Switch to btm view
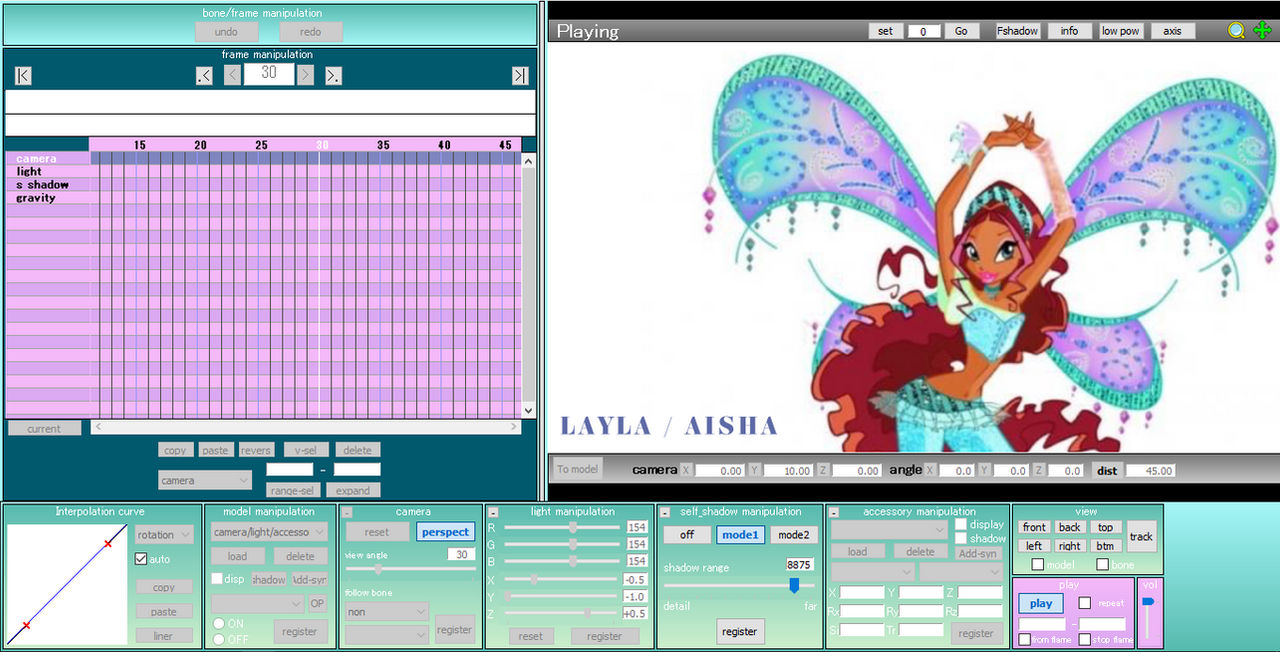The height and width of the screenshot is (652, 1280). [1104, 546]
